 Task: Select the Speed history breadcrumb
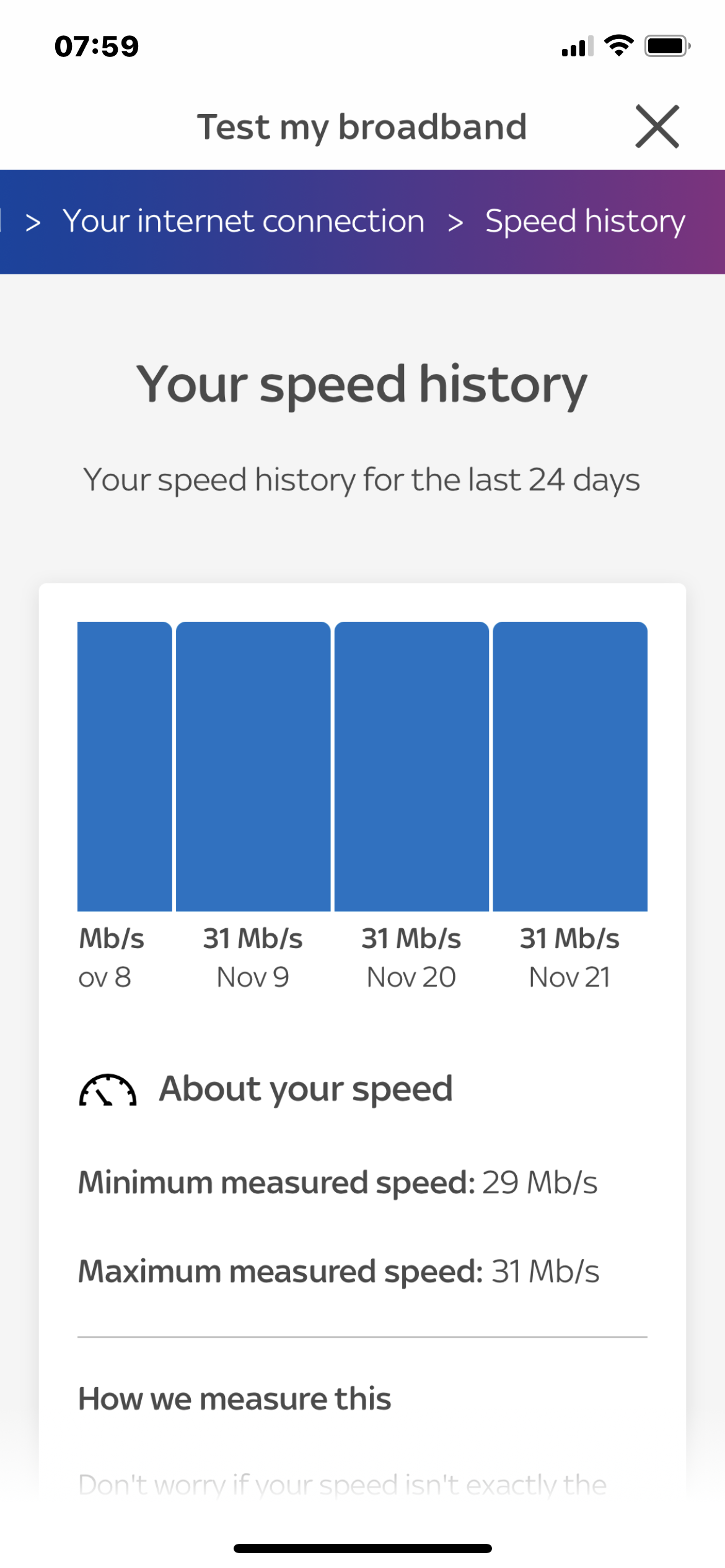click(585, 222)
